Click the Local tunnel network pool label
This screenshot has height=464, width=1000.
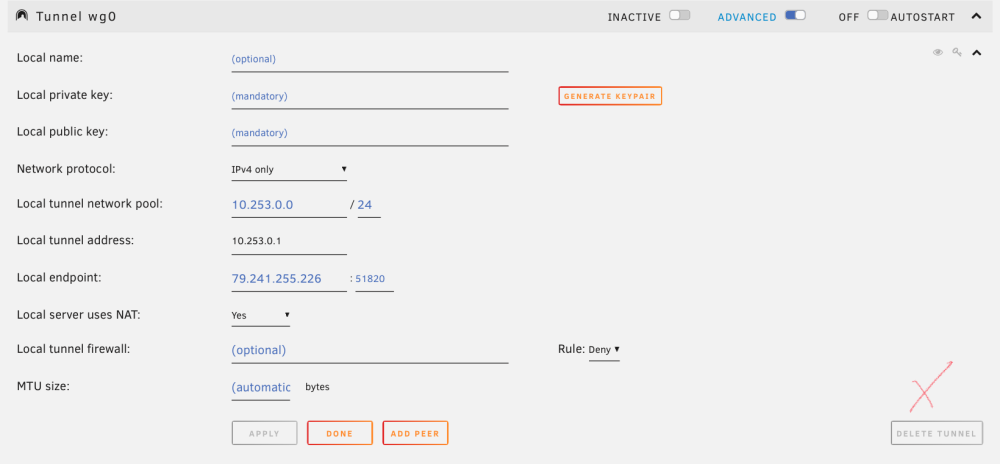click(90, 205)
